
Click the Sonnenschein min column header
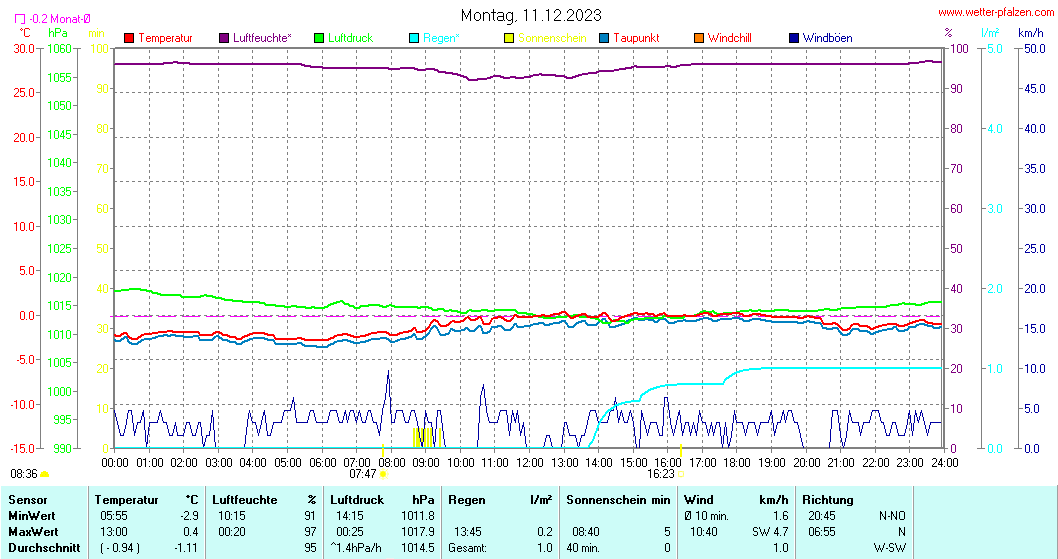click(618, 500)
